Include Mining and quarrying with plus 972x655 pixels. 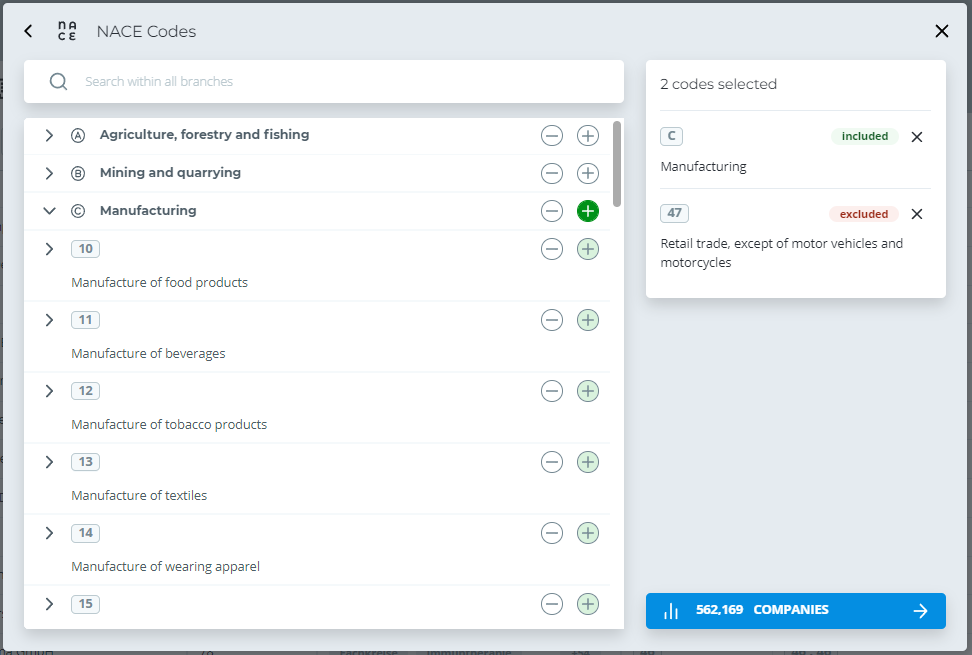click(588, 173)
